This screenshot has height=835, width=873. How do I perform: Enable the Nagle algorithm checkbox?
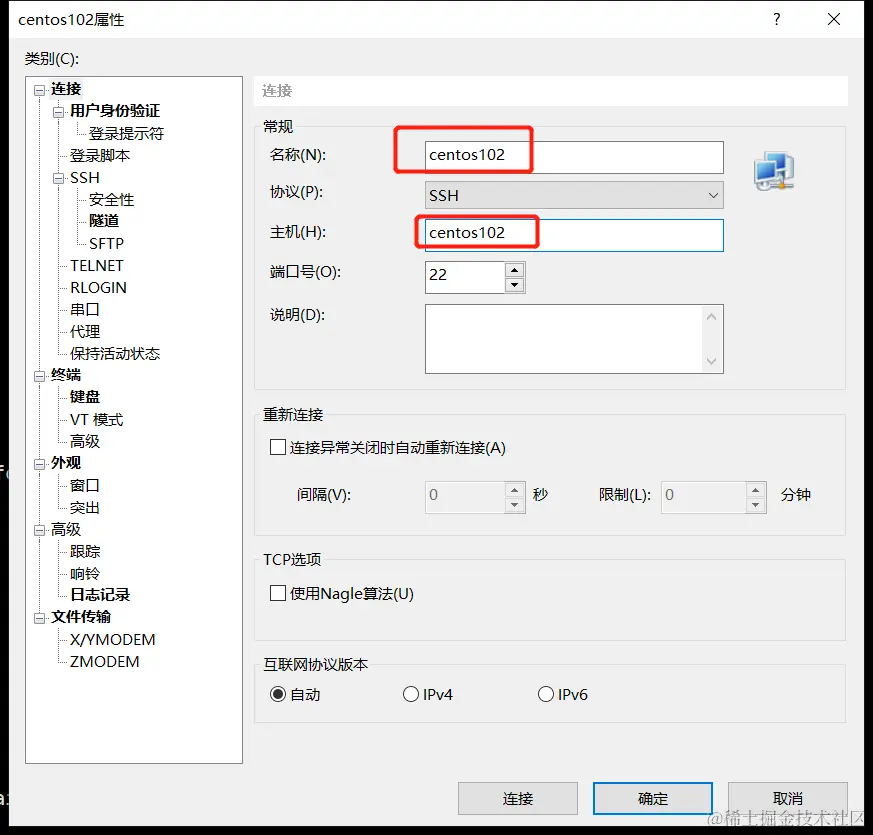(277, 593)
